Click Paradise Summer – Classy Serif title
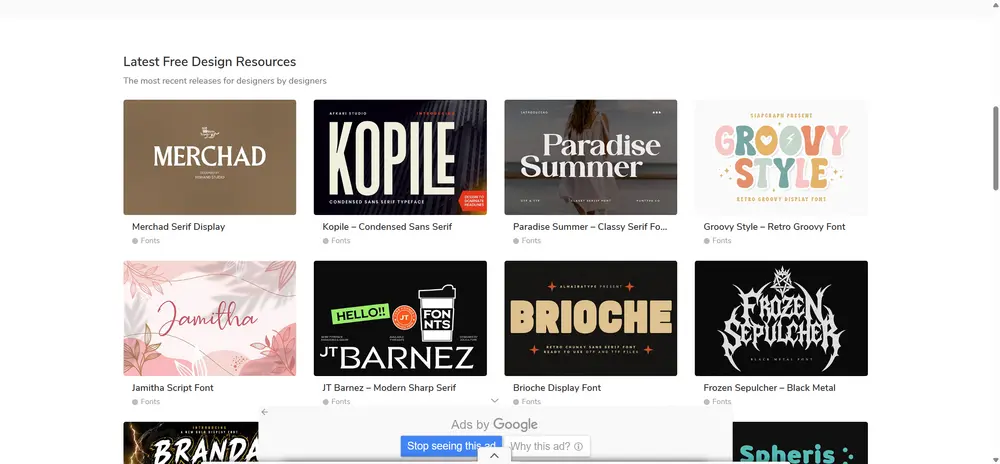This screenshot has height=464, width=1000. click(590, 227)
